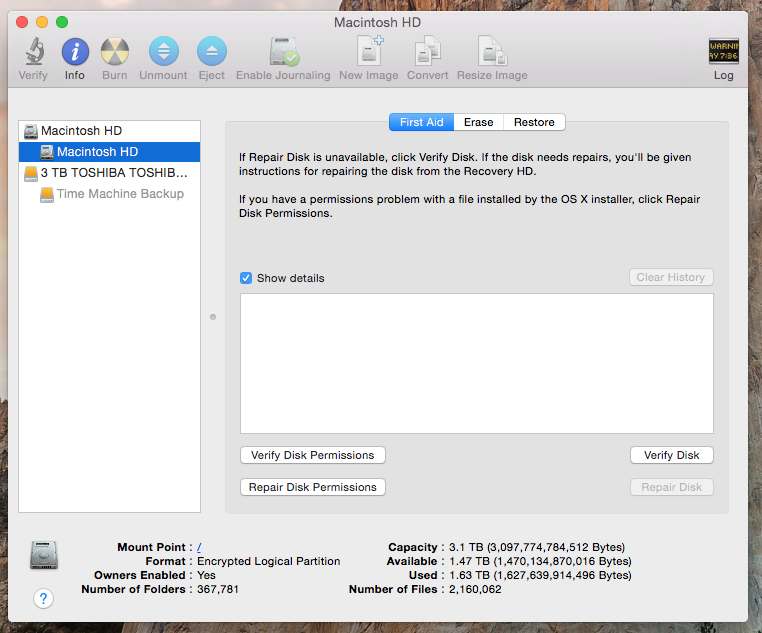
Task: Switch to the First Aid tab
Action: (421, 122)
